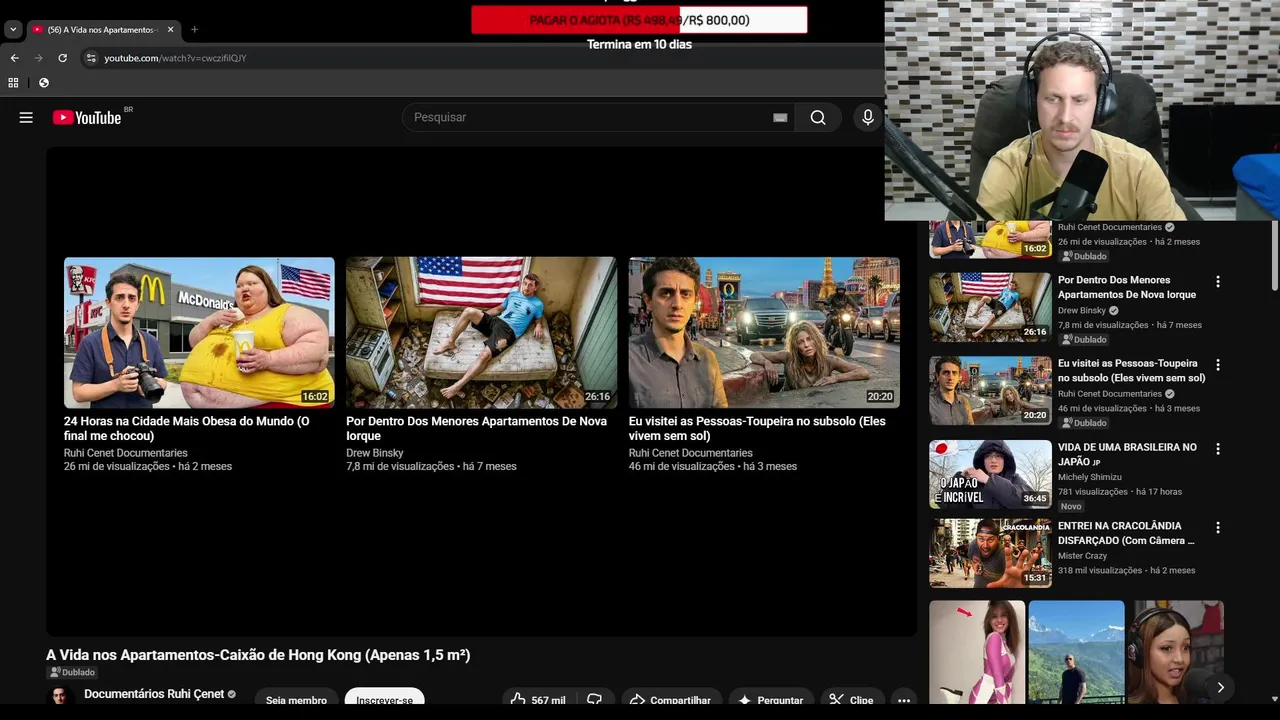Click the PAGAR O AGIOTA progress bar
The height and width of the screenshot is (720, 1280).
click(639, 20)
